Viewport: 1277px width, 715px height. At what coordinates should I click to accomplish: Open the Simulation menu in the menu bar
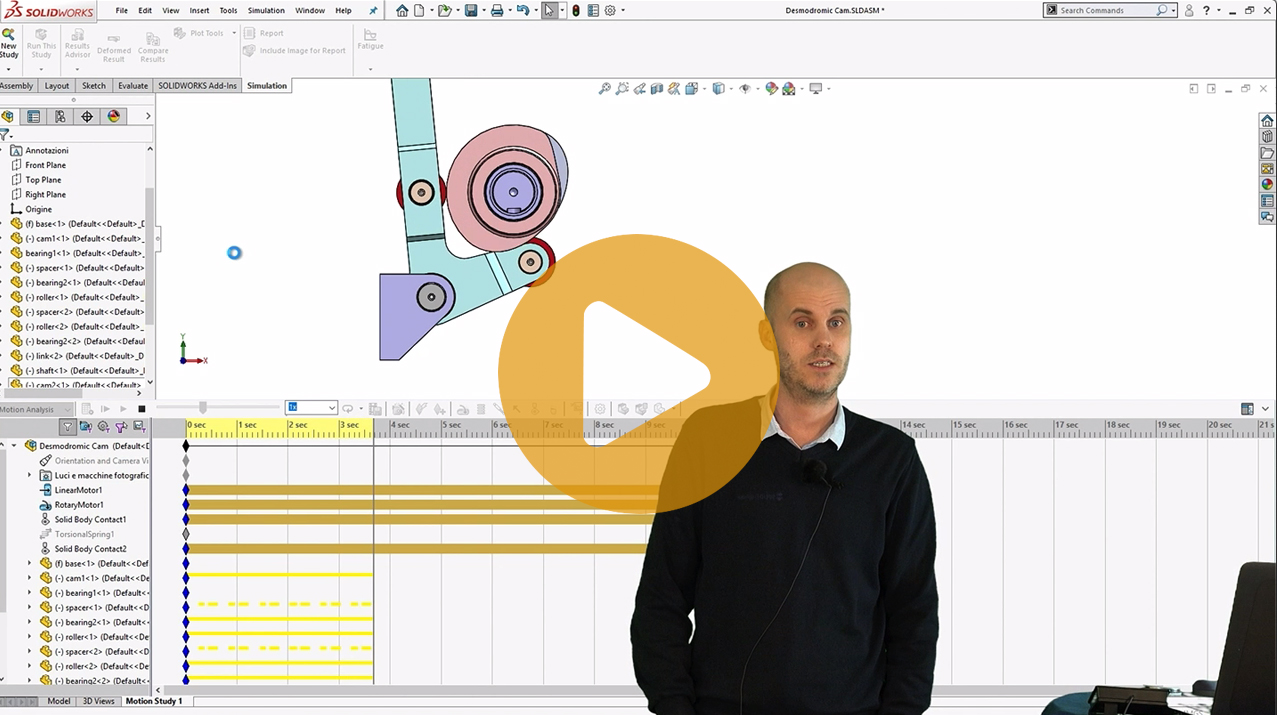coord(265,11)
